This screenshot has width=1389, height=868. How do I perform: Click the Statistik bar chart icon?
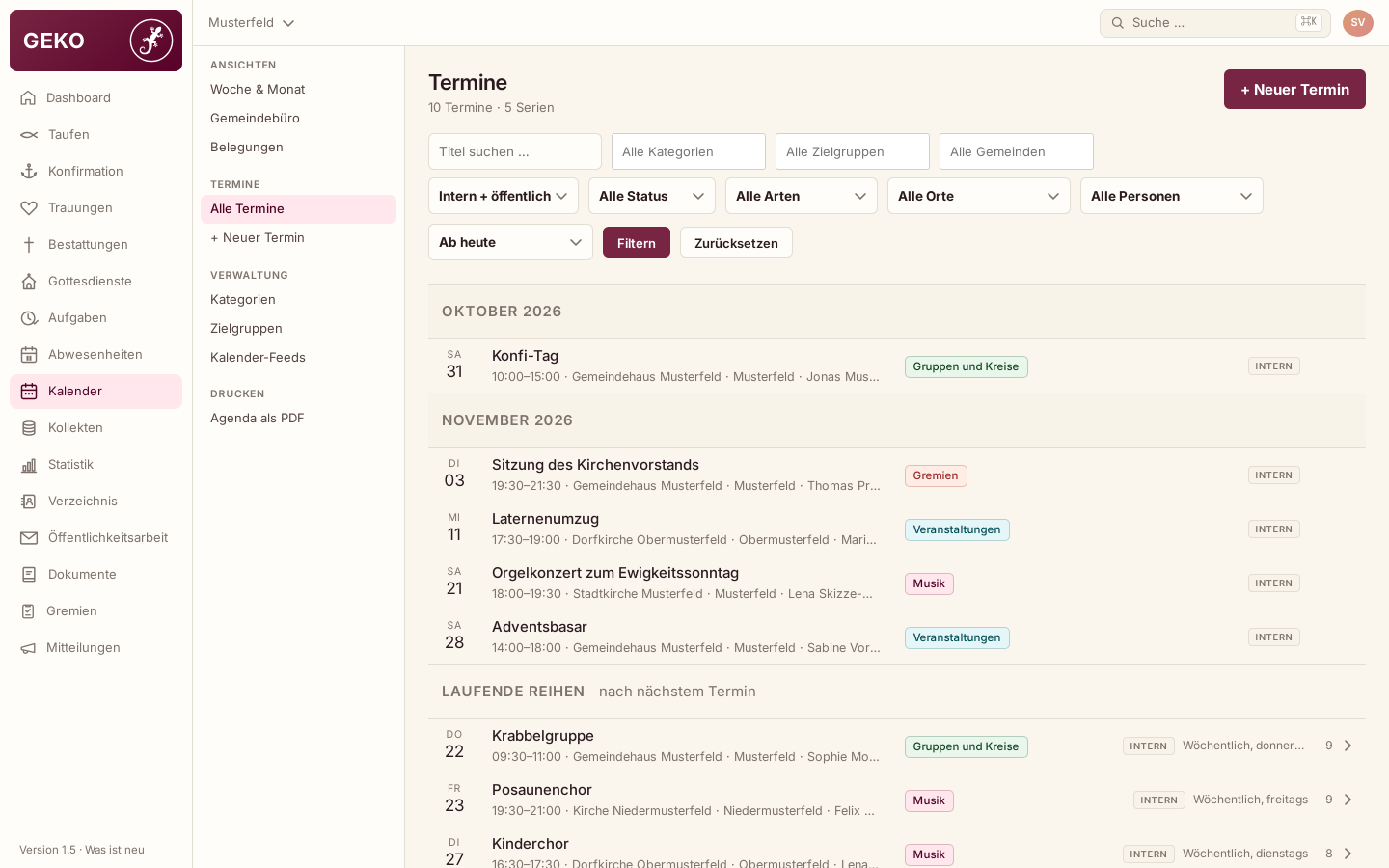(29, 464)
